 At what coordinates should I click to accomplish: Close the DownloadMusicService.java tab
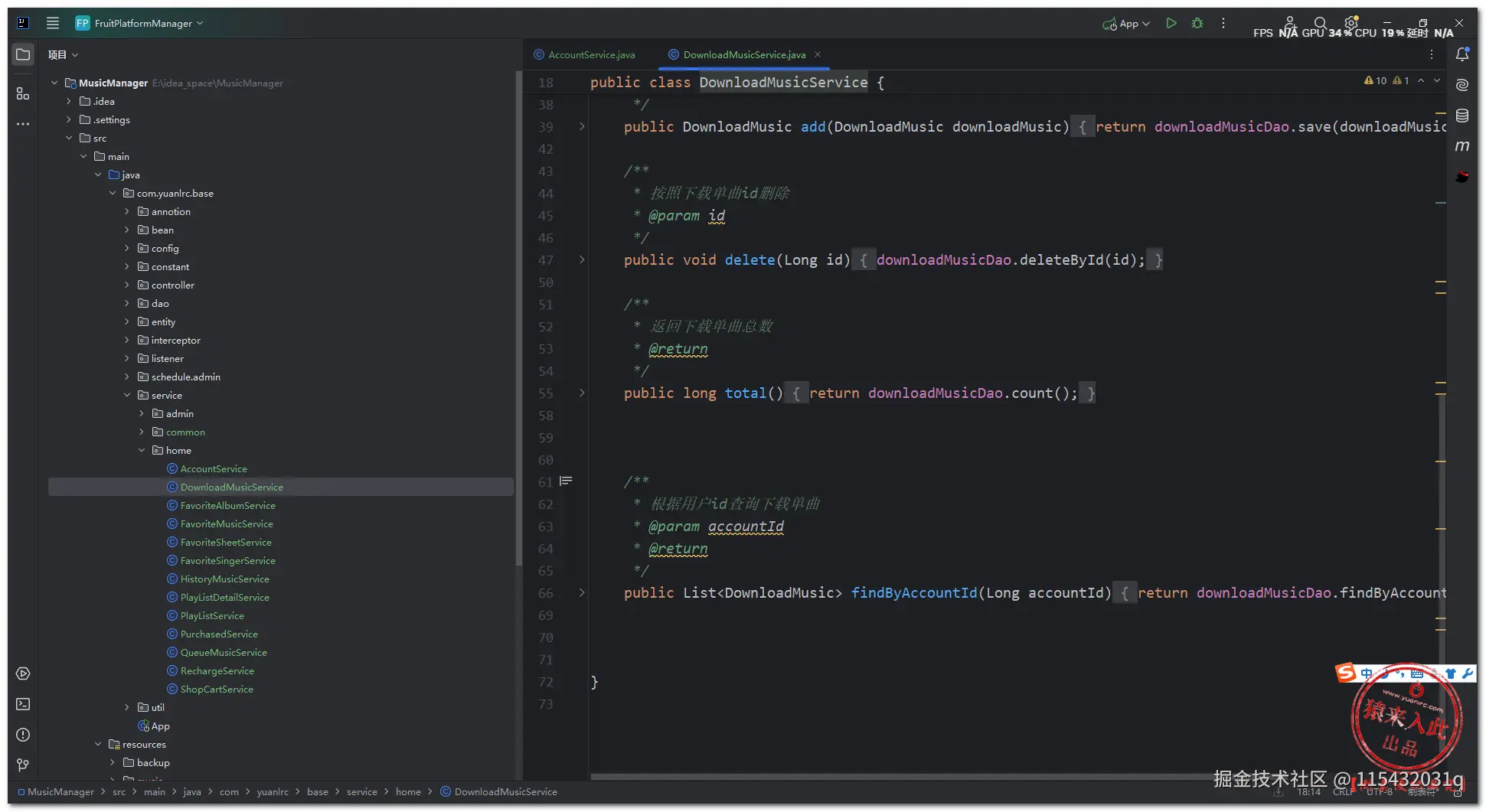(818, 54)
